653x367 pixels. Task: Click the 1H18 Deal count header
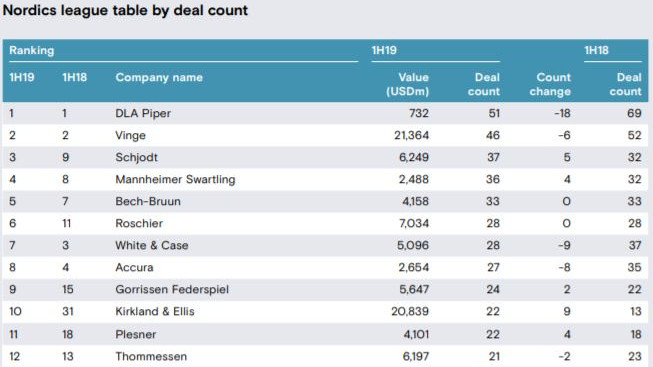pyautogui.click(x=626, y=84)
